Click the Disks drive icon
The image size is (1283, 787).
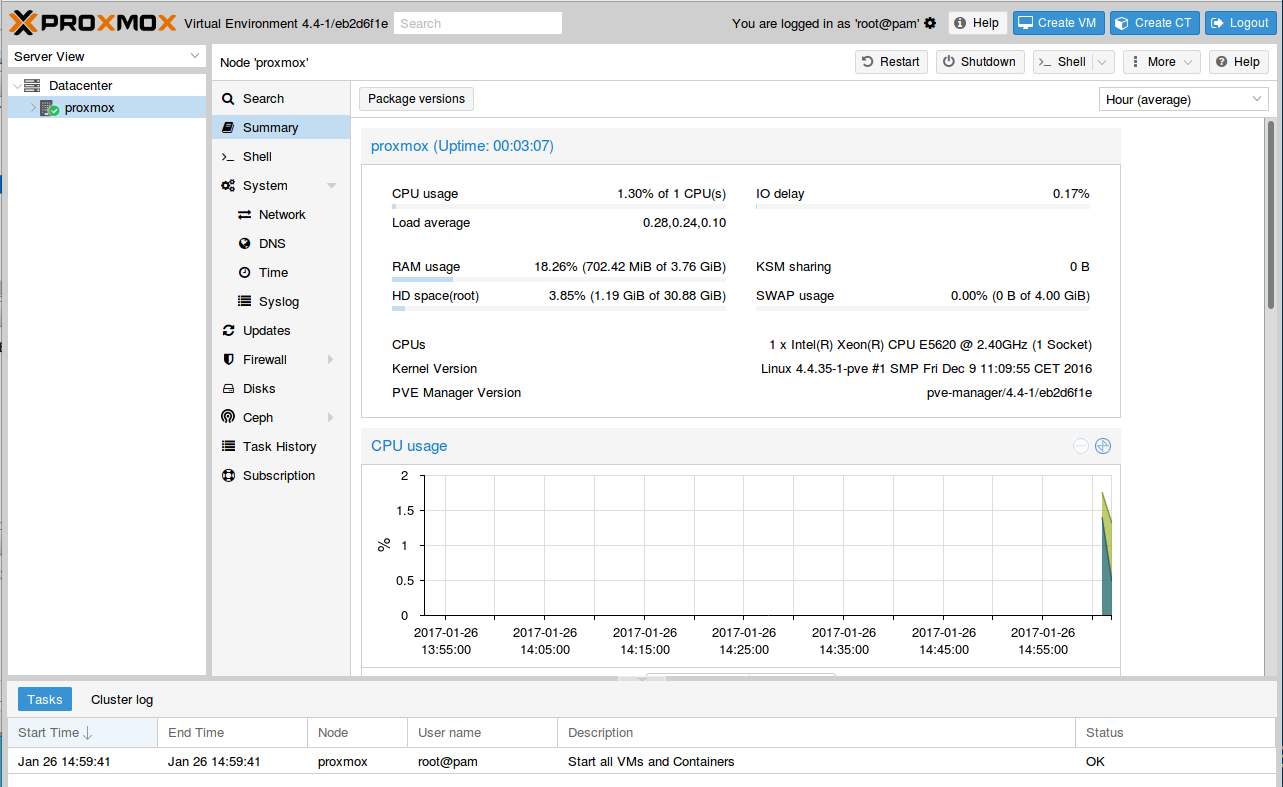pyautogui.click(x=228, y=389)
